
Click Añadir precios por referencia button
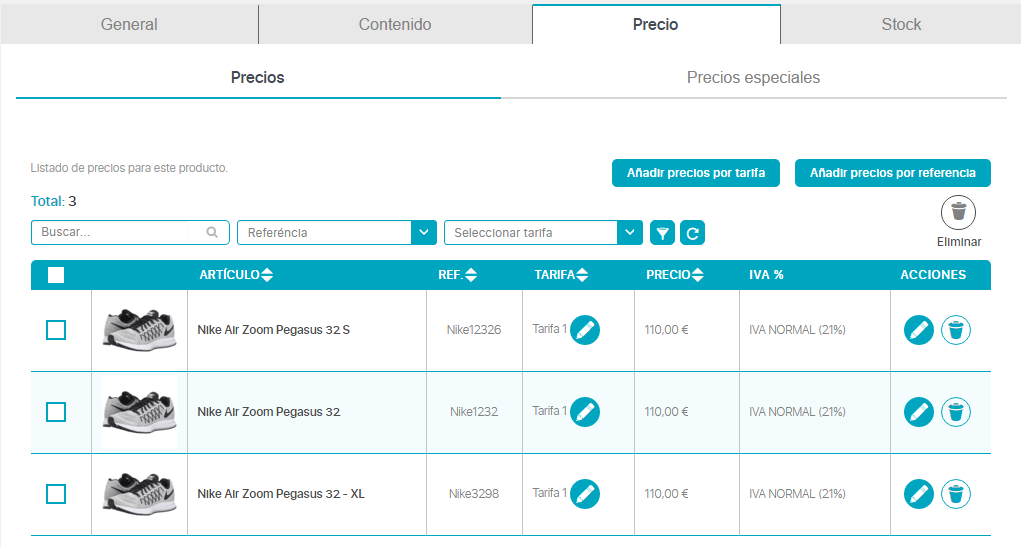tap(893, 173)
